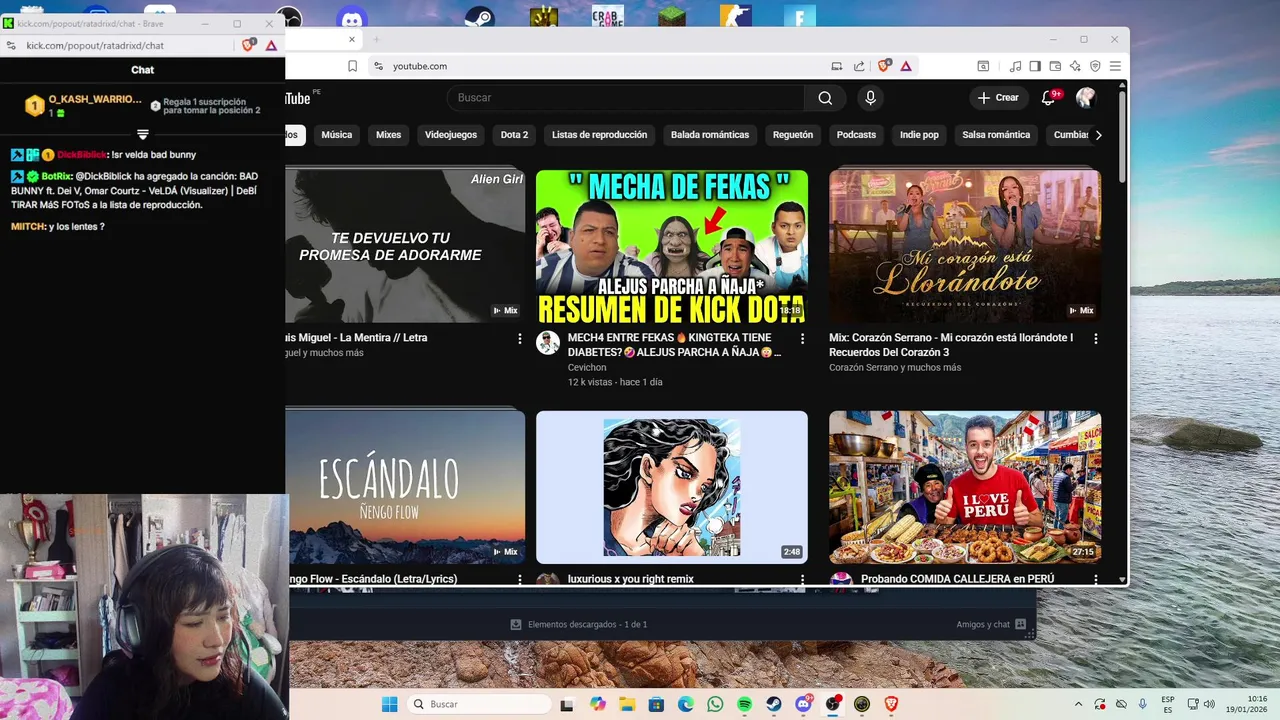Select the Indie pop filter chip
The width and height of the screenshot is (1280, 720).
click(919, 135)
